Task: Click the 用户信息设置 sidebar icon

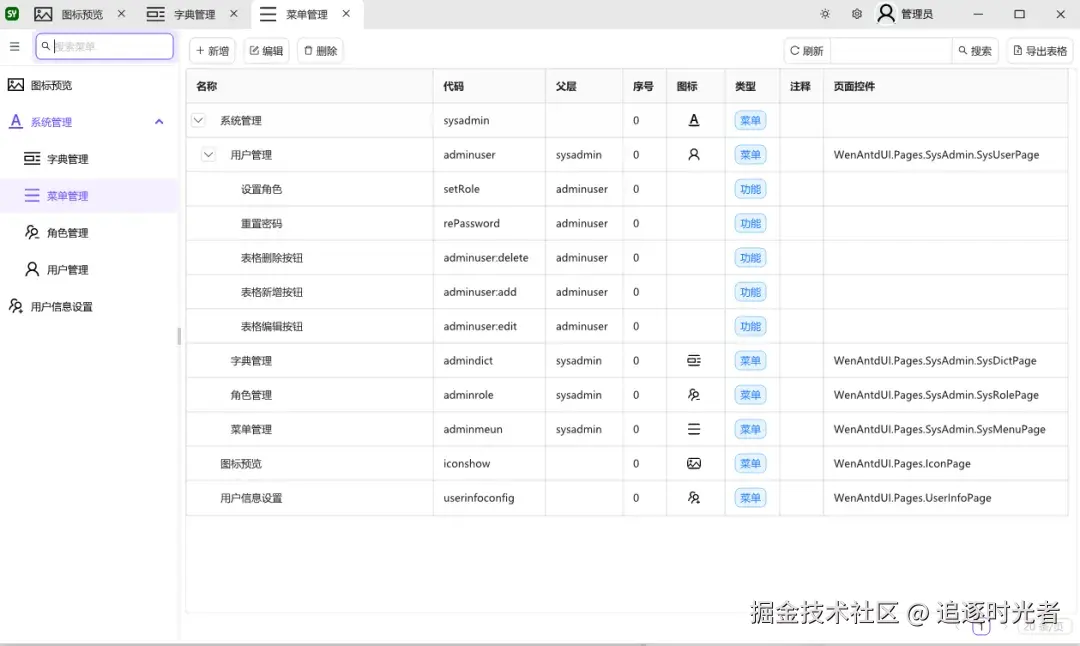Action: click(16, 306)
